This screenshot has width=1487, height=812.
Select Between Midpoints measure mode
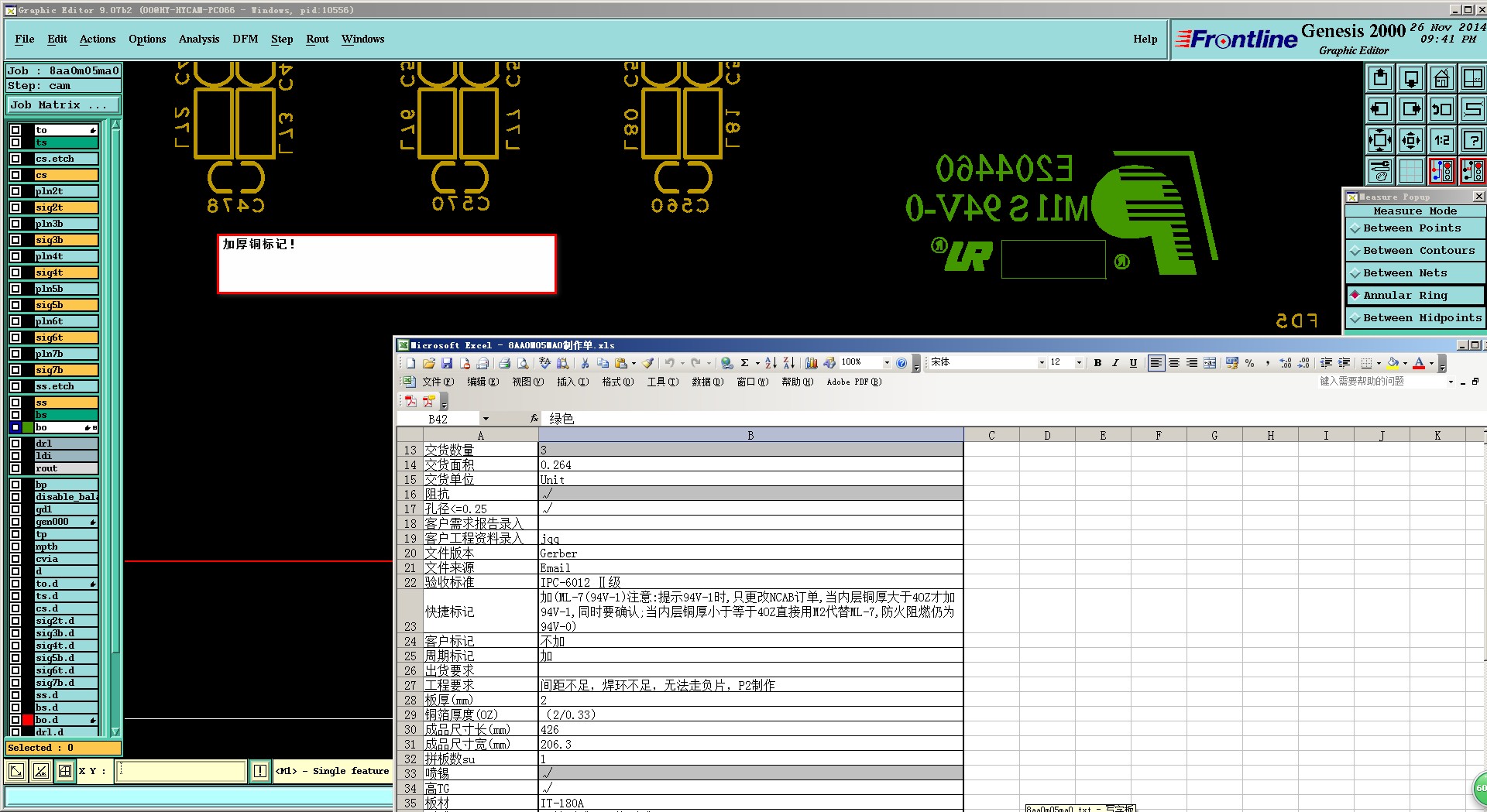pos(1415,318)
